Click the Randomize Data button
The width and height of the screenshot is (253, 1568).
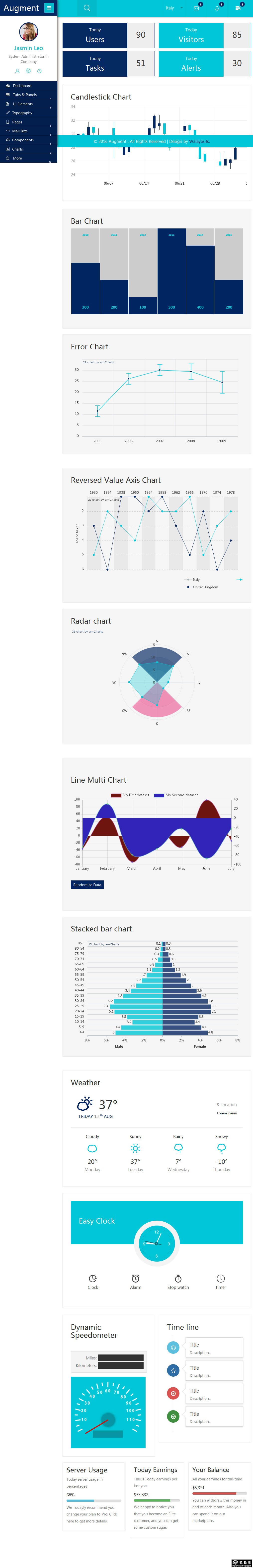point(87,884)
